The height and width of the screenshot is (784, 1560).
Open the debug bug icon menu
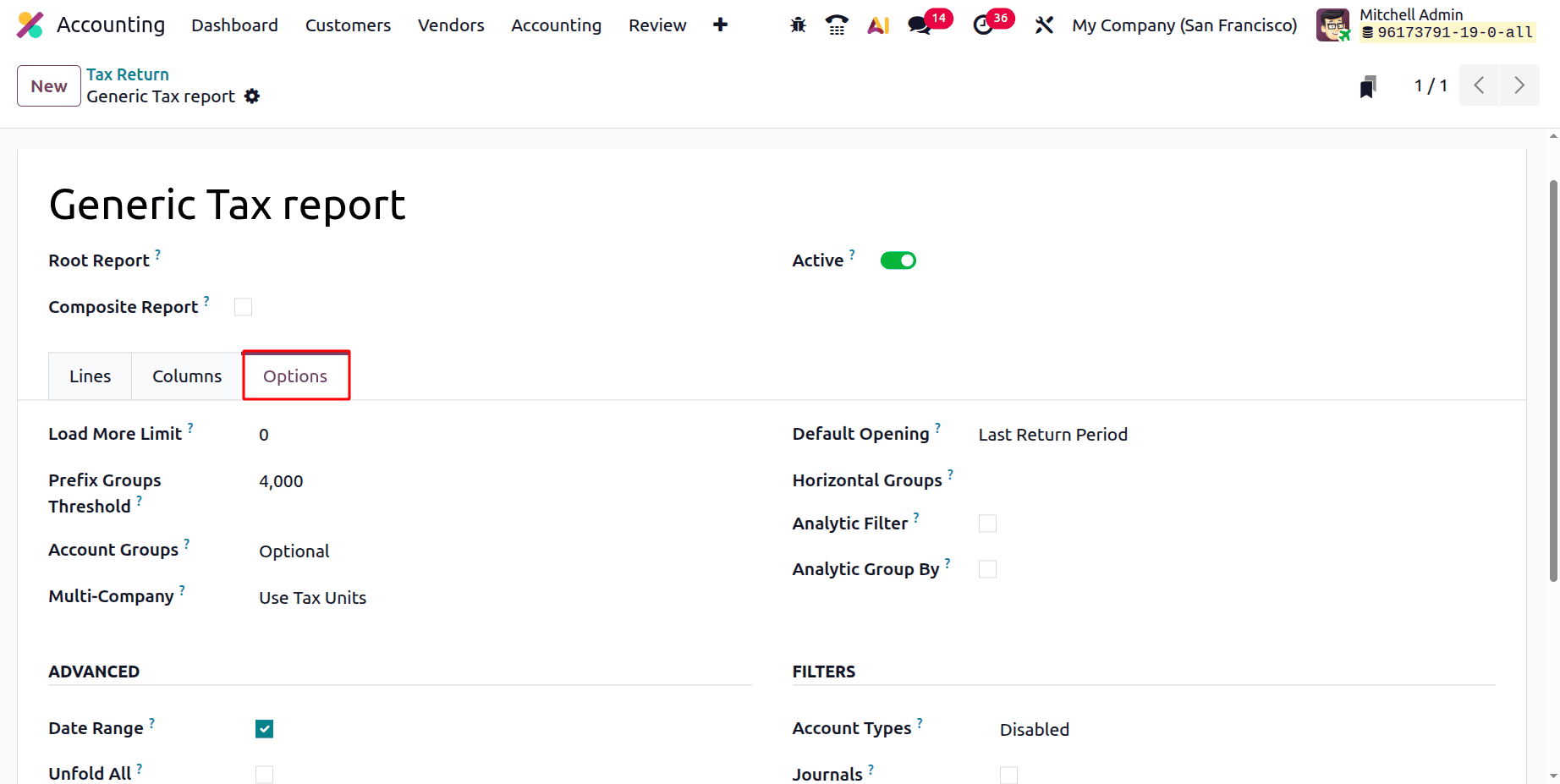click(x=798, y=25)
